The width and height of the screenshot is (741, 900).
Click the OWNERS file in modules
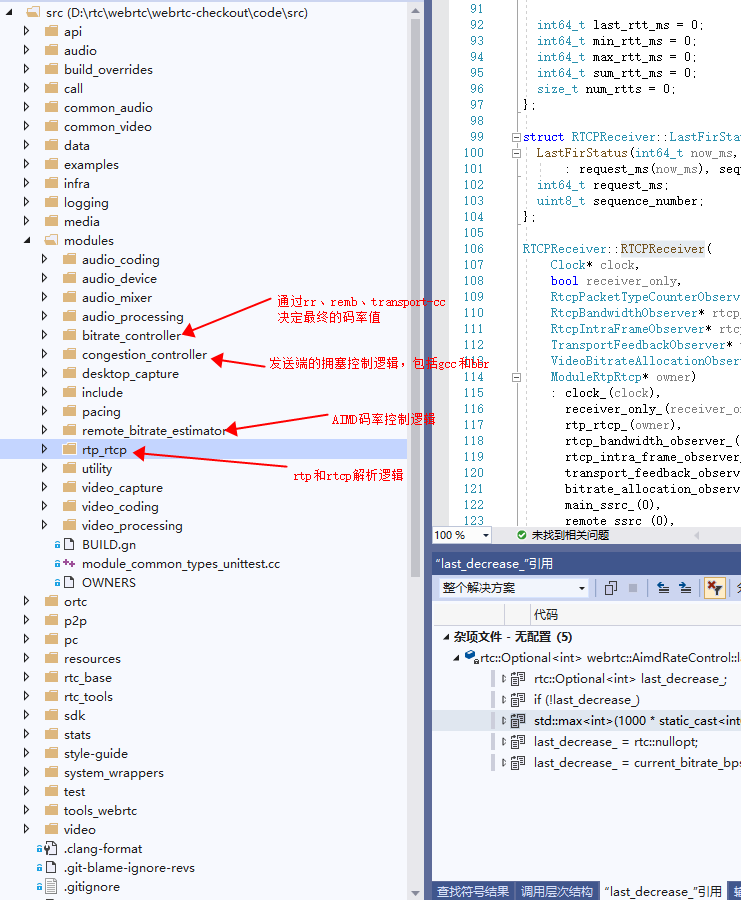(x=108, y=583)
